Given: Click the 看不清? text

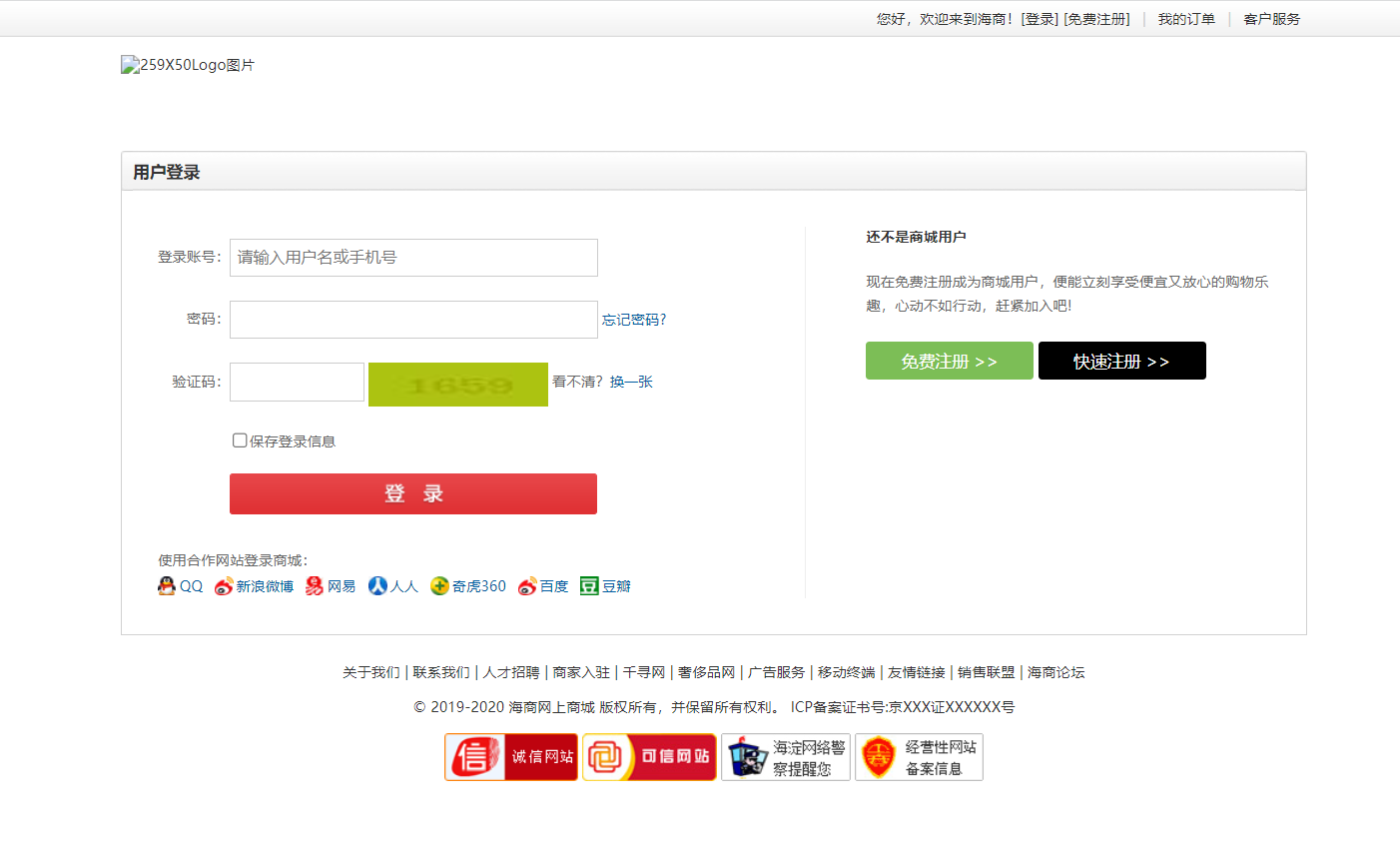Looking at the screenshot, I should [577, 382].
